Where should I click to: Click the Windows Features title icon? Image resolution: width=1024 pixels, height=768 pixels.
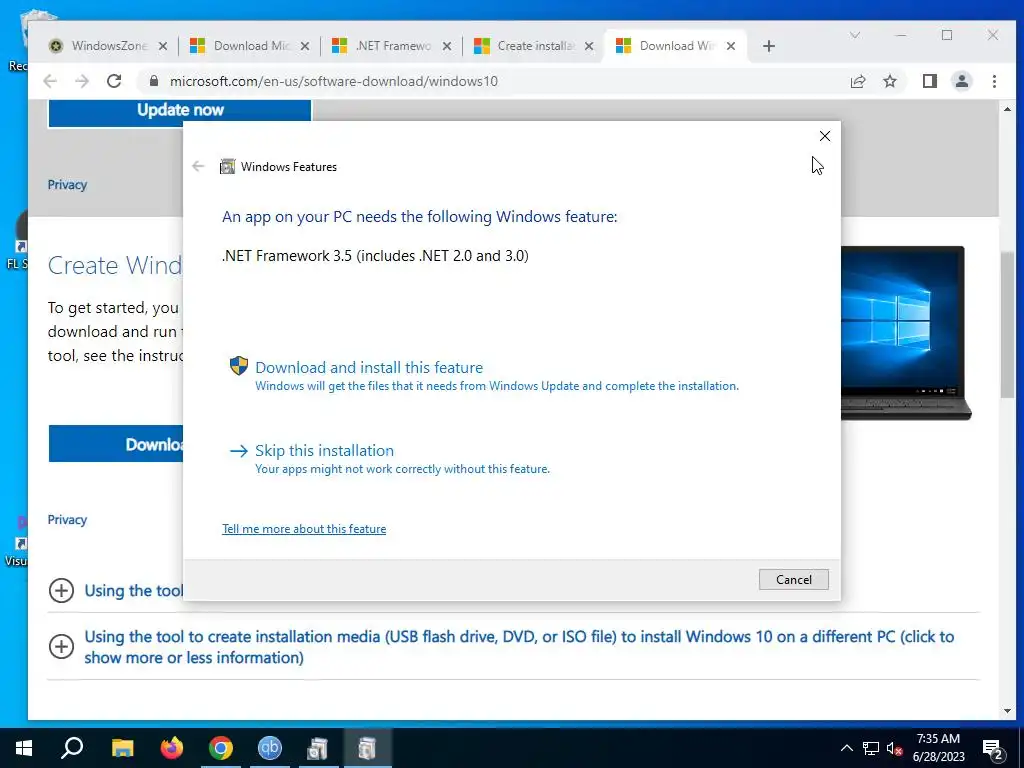(x=227, y=167)
